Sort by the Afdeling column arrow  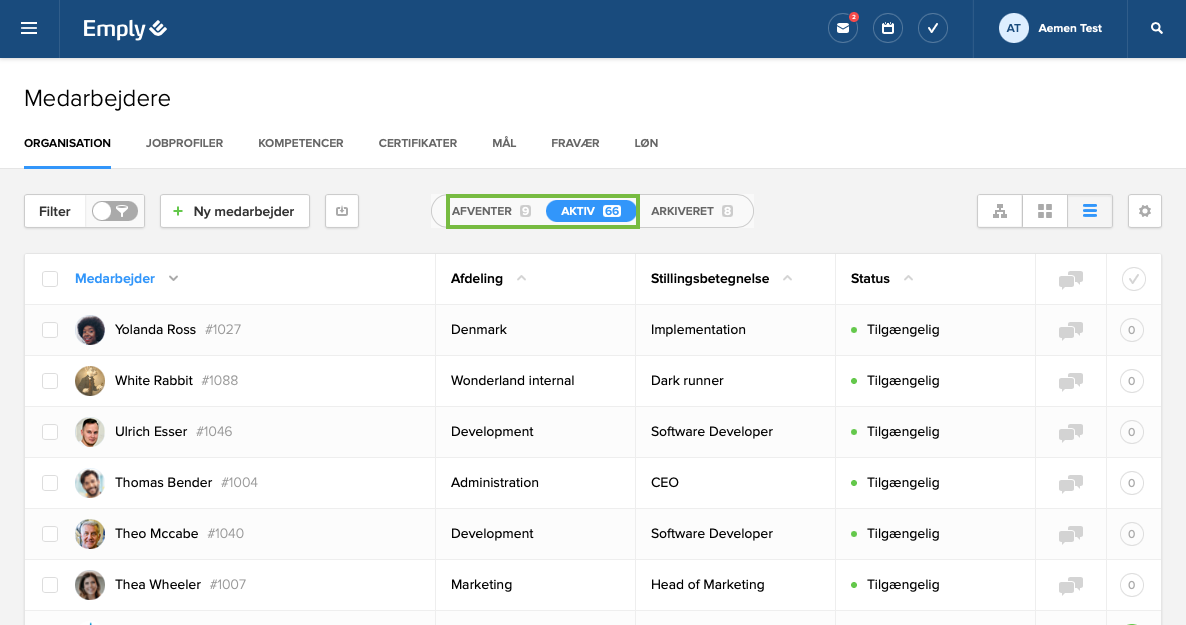(521, 278)
